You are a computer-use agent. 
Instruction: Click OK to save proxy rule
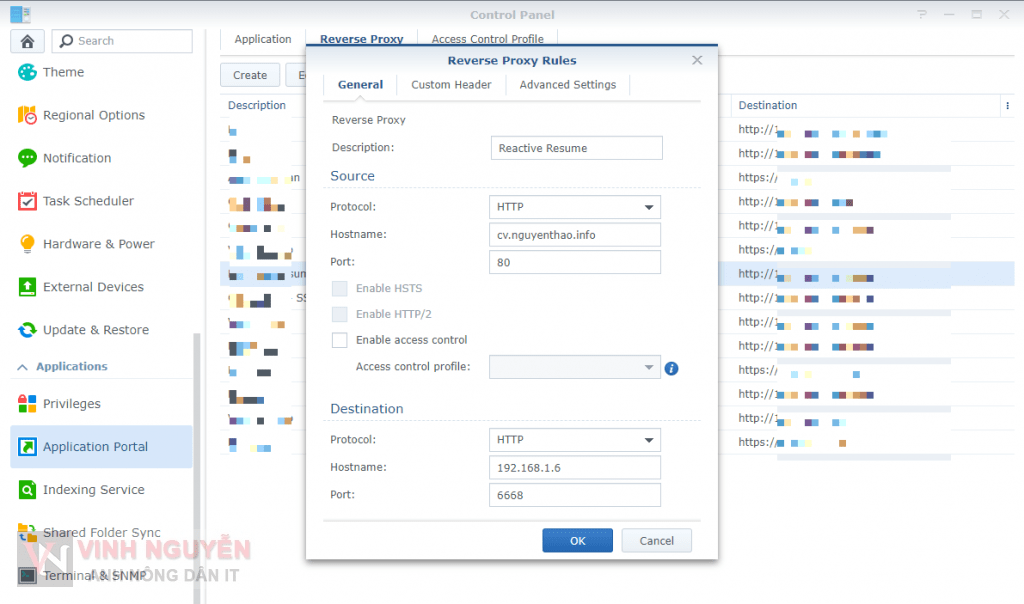pos(577,541)
